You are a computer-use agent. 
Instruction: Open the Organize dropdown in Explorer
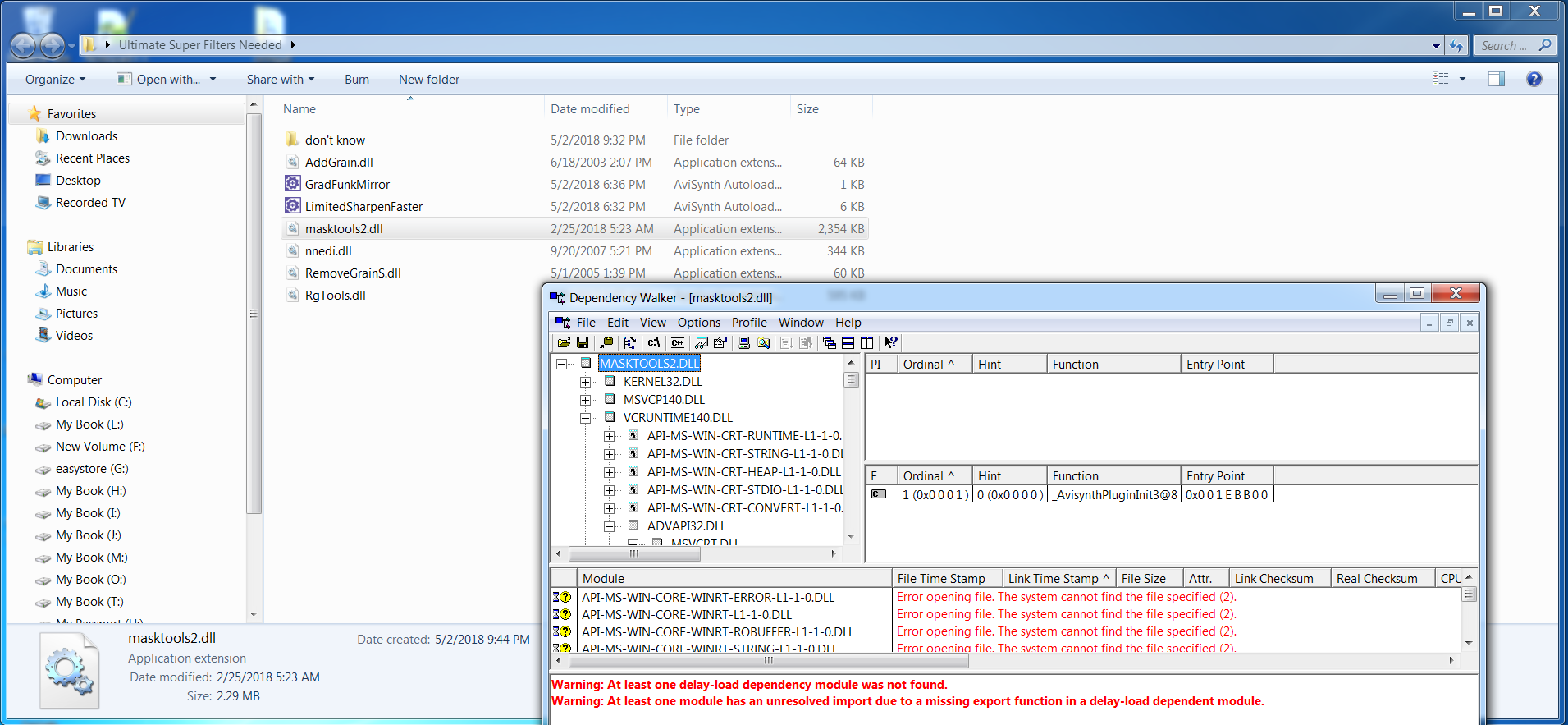click(x=55, y=80)
